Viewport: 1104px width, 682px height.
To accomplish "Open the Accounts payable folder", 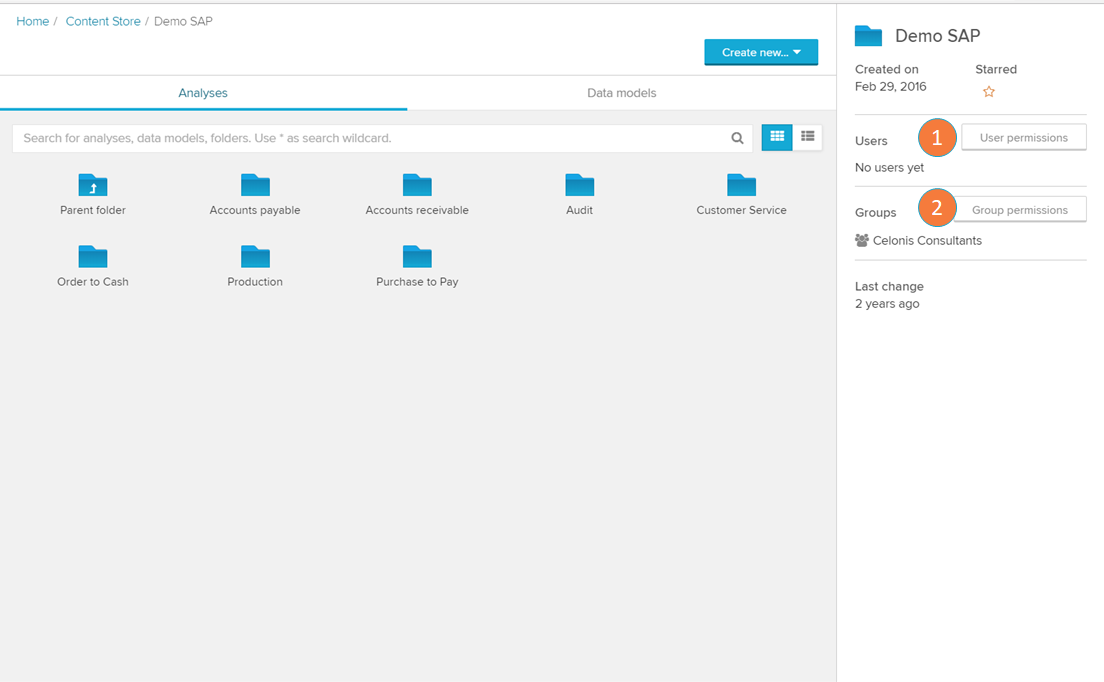I will 255,185.
